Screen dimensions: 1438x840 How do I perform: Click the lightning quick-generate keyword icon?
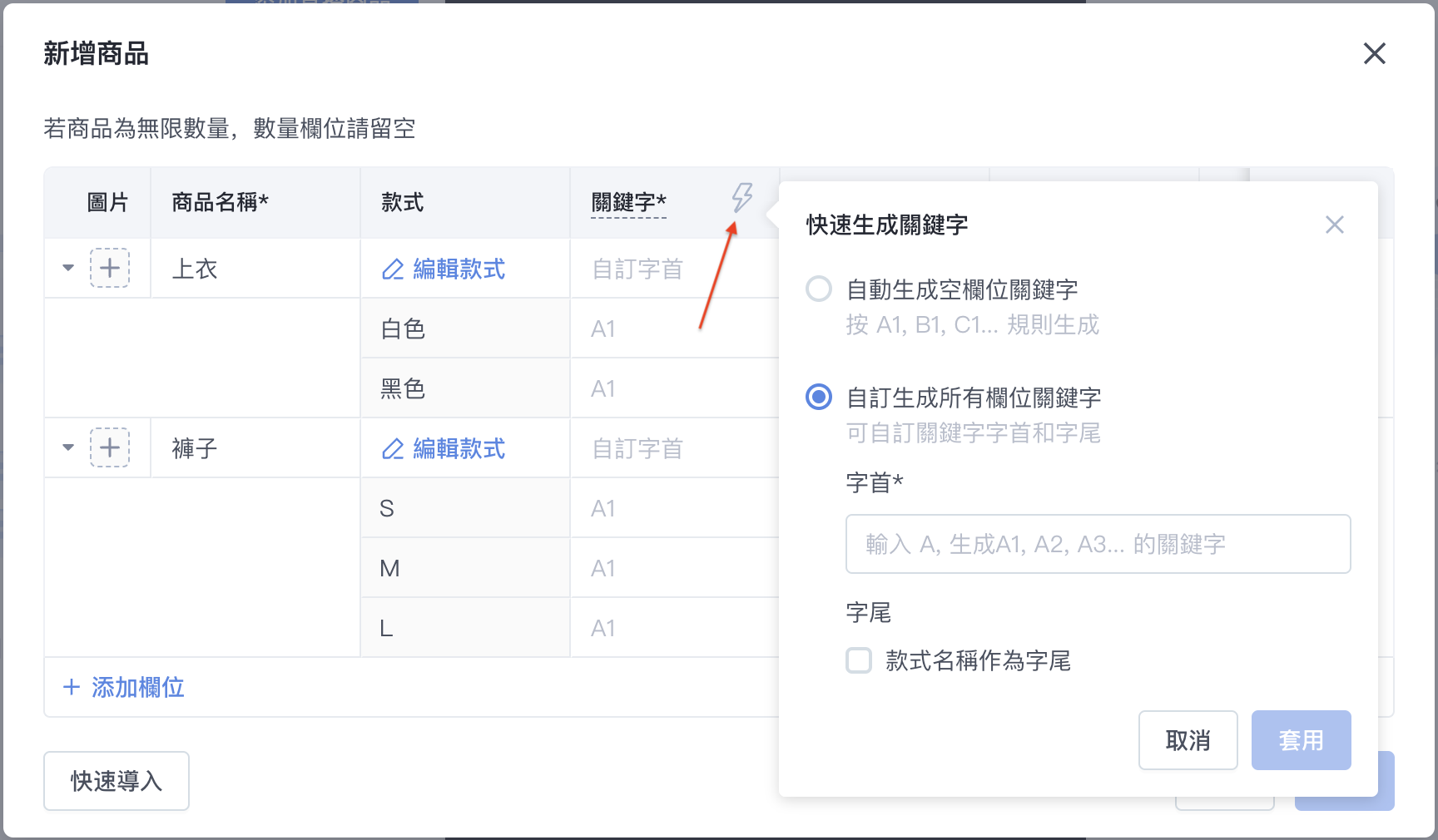click(741, 198)
